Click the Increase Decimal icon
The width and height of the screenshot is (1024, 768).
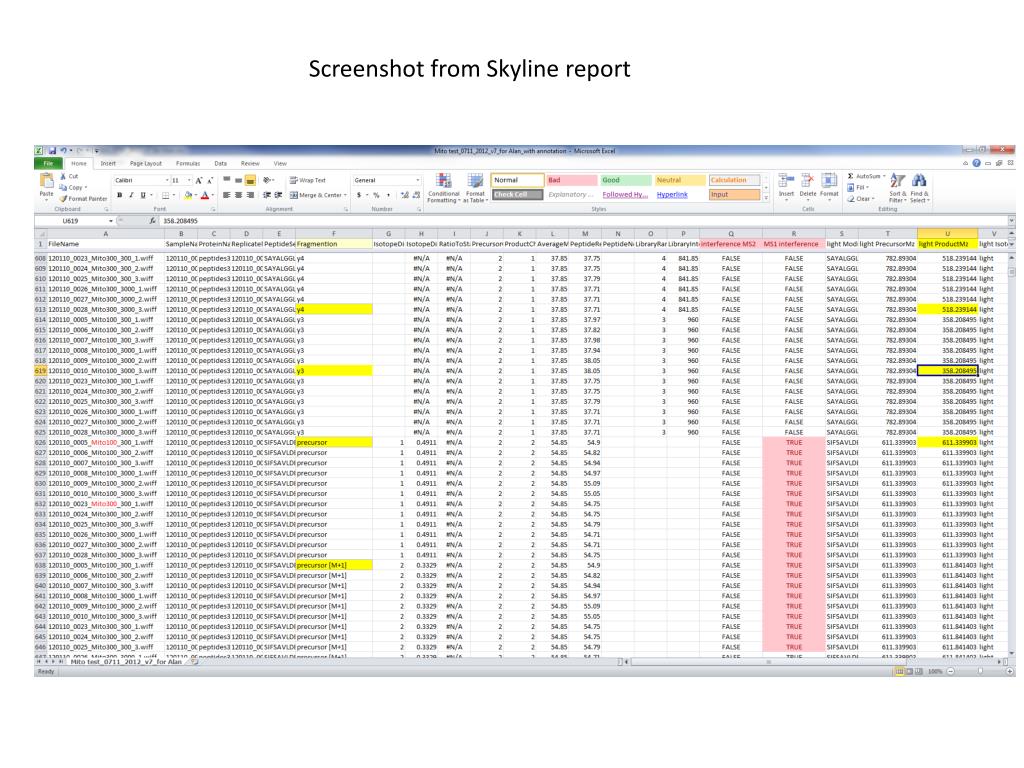[405, 195]
